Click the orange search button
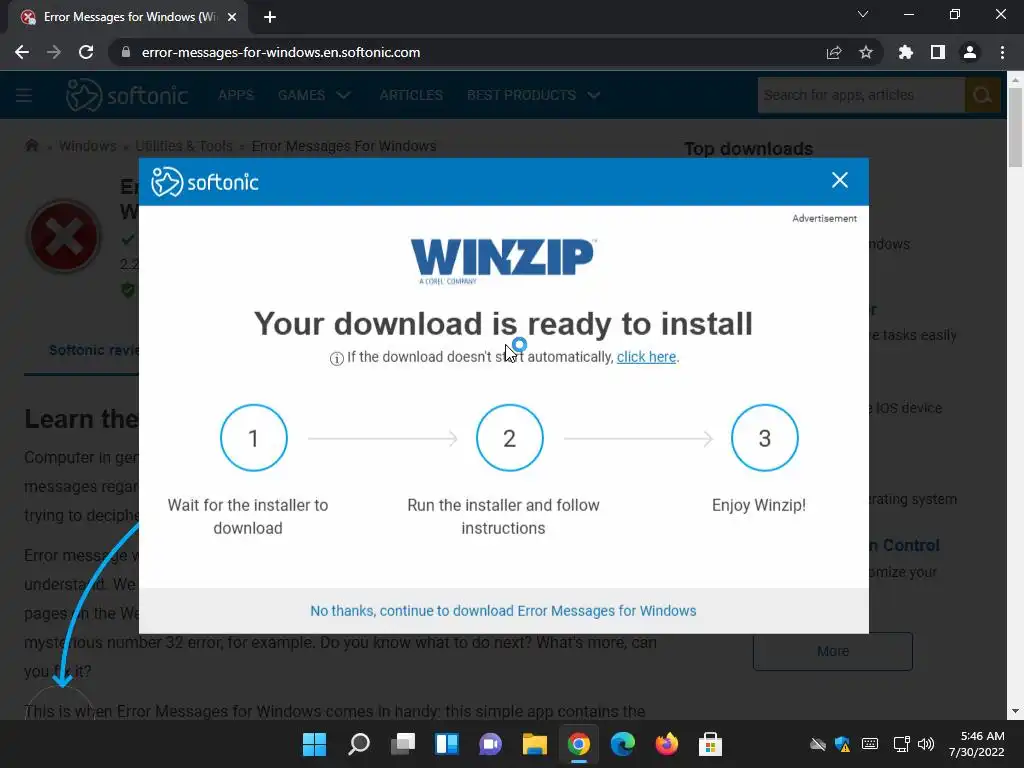The width and height of the screenshot is (1024, 768). (982, 95)
